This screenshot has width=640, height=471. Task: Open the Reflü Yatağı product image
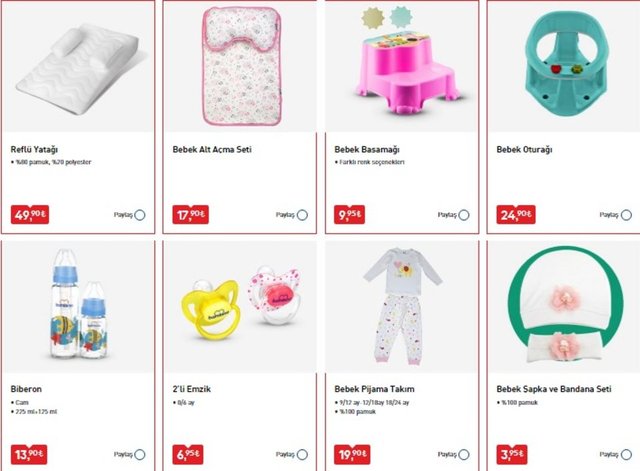(x=80, y=69)
